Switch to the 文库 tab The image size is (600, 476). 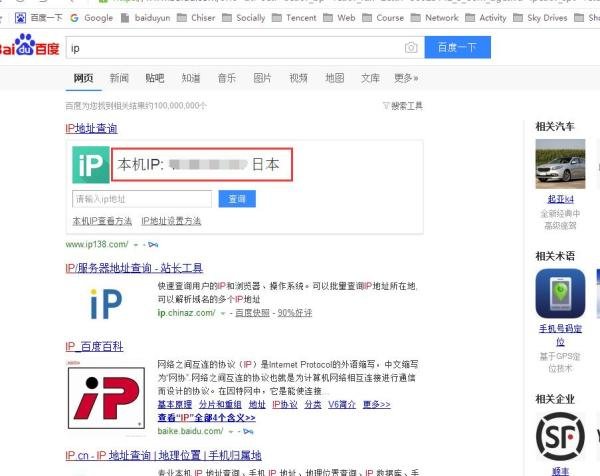(x=370, y=78)
